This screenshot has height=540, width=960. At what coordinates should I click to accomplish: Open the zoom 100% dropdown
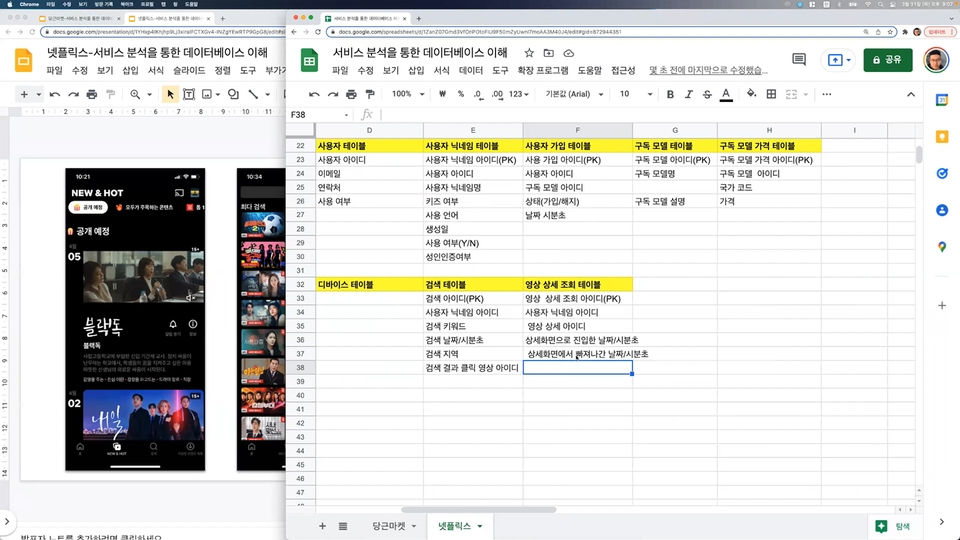[x=408, y=94]
